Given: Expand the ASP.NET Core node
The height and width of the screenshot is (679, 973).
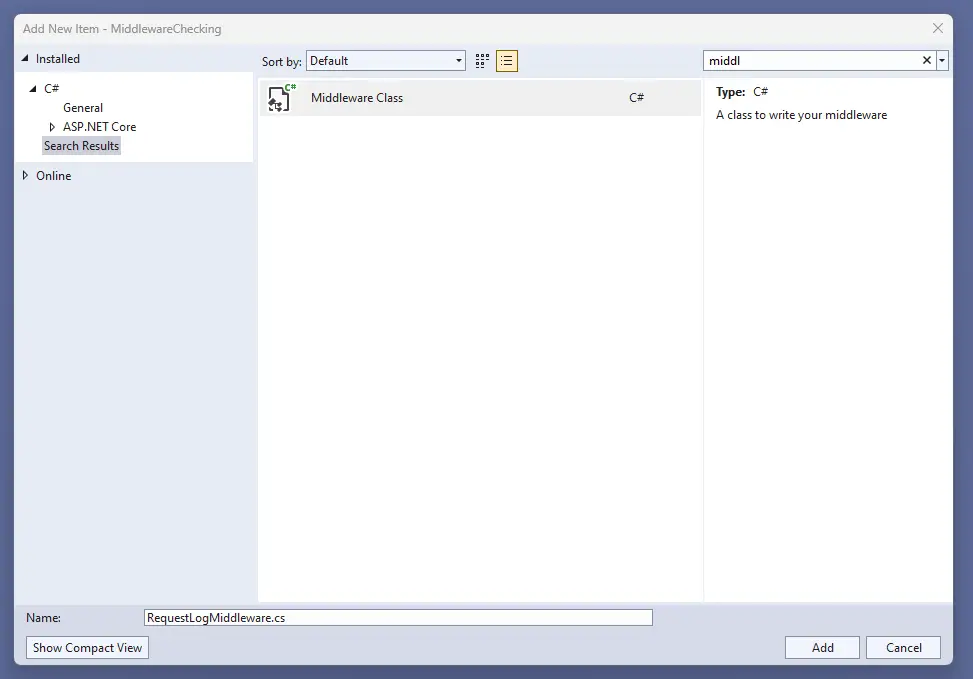Looking at the screenshot, I should 51,126.
